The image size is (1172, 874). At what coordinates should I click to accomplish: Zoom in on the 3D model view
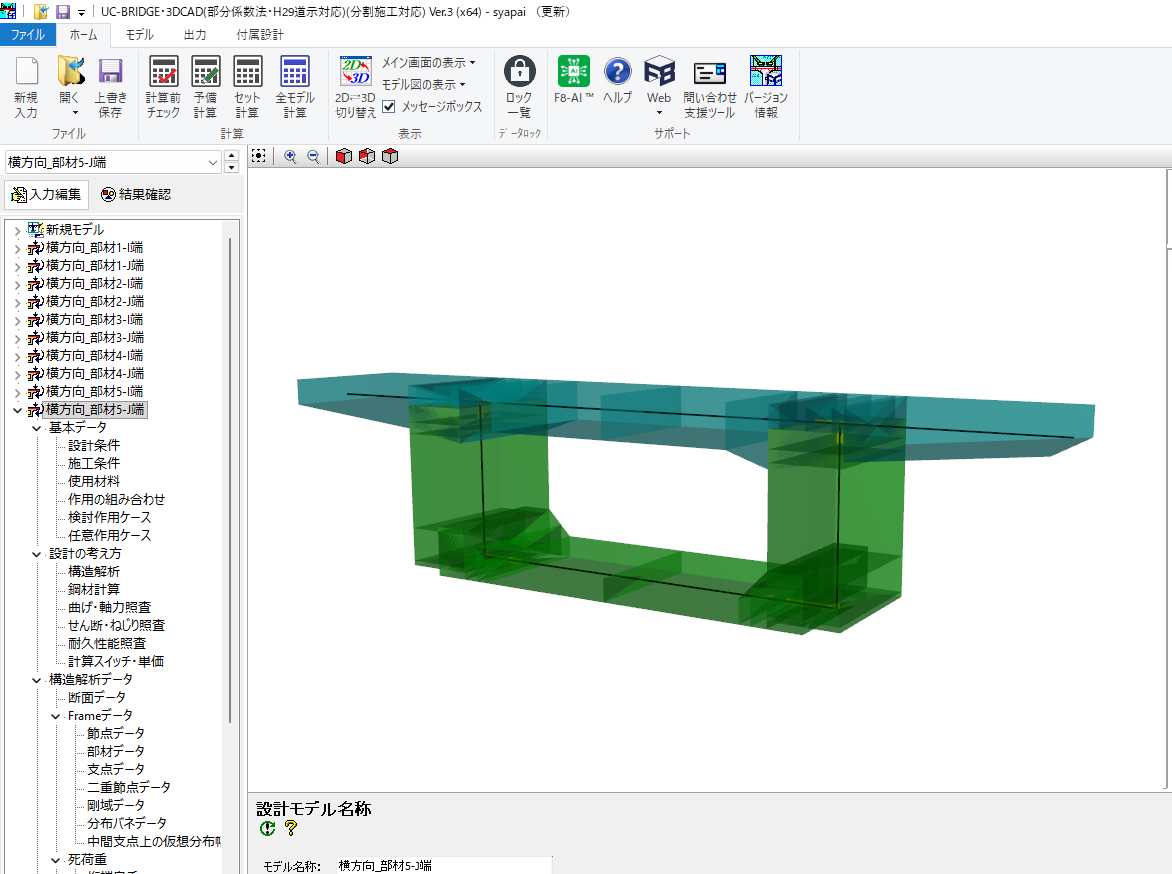tap(290, 156)
